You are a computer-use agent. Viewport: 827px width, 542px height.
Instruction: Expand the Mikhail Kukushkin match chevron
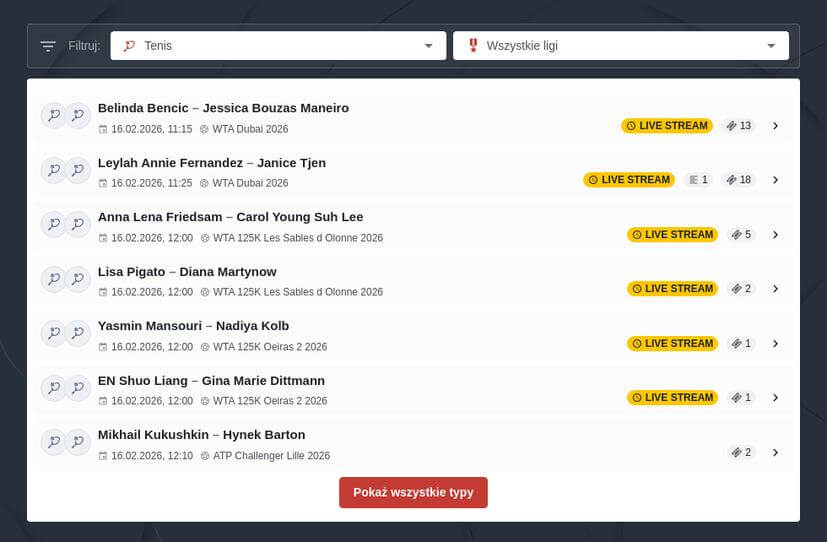tap(775, 453)
